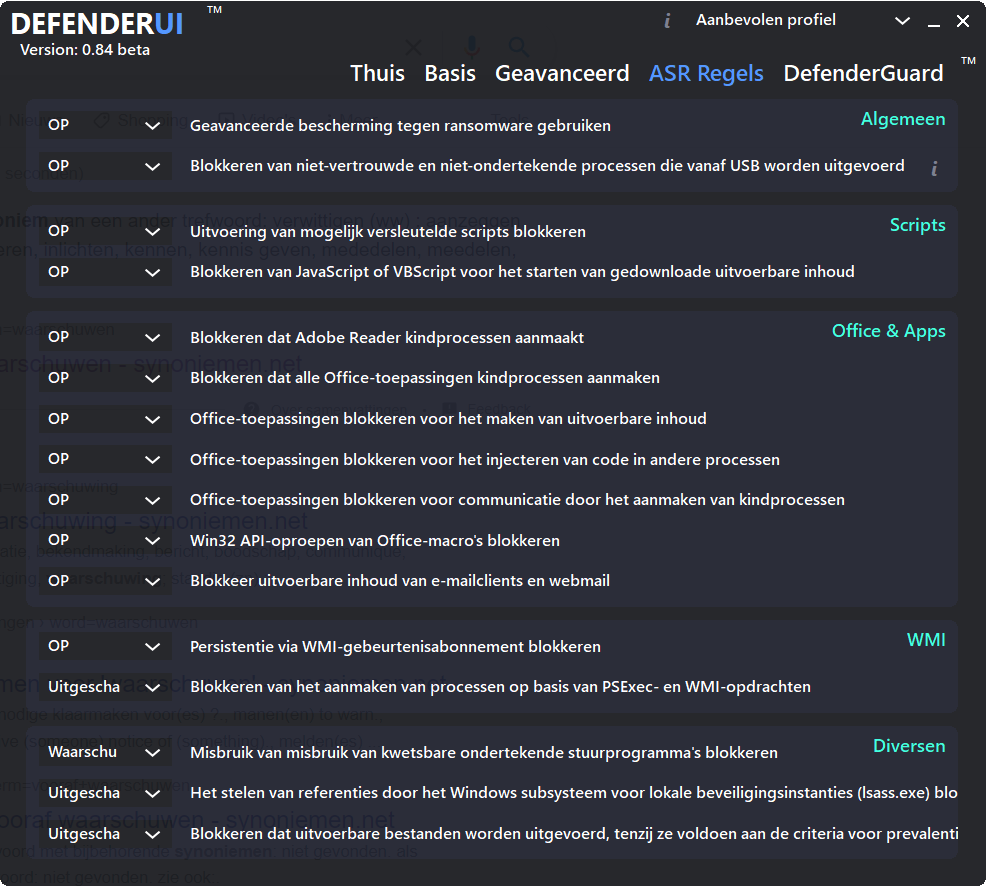Click the info icon beside Aanbevolen profiel
This screenshot has height=886, width=986.
667,21
